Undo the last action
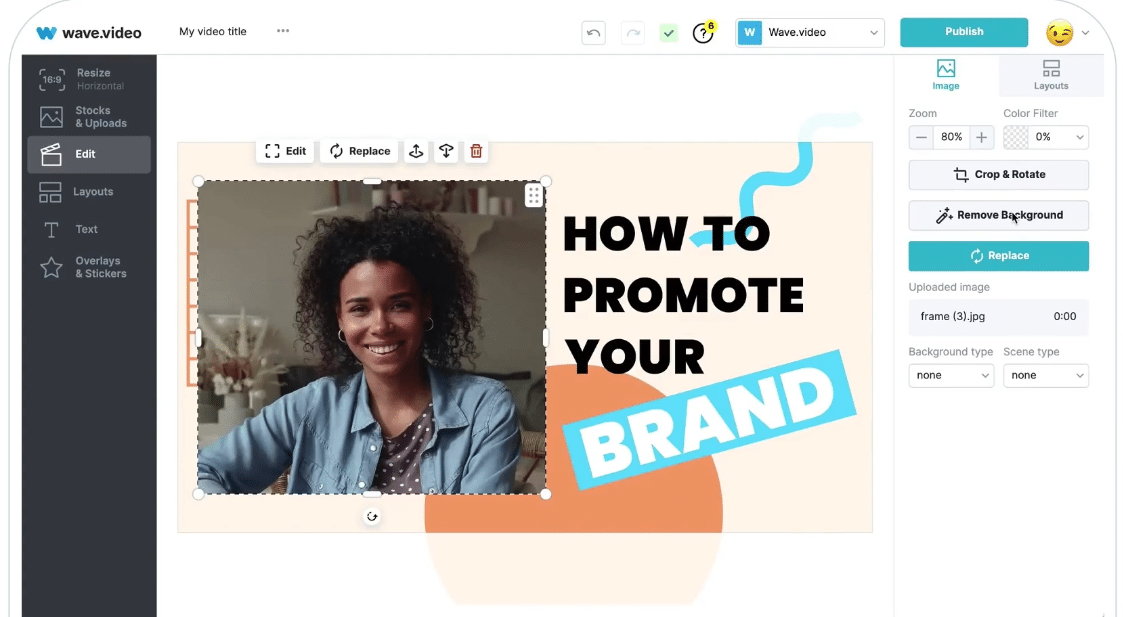The width and height of the screenshot is (1123, 617). click(594, 33)
